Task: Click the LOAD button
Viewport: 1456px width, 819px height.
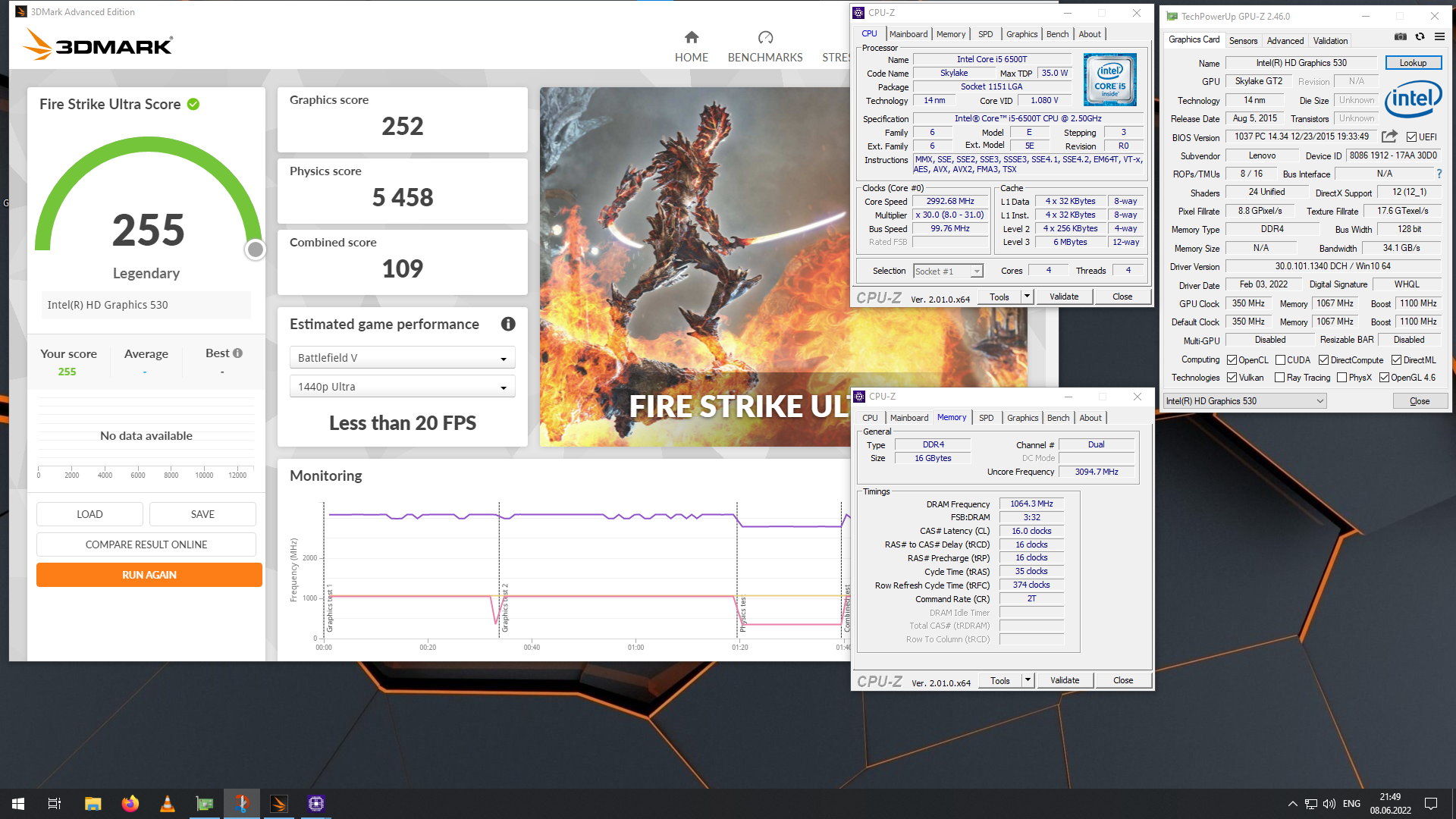Action: click(x=89, y=514)
